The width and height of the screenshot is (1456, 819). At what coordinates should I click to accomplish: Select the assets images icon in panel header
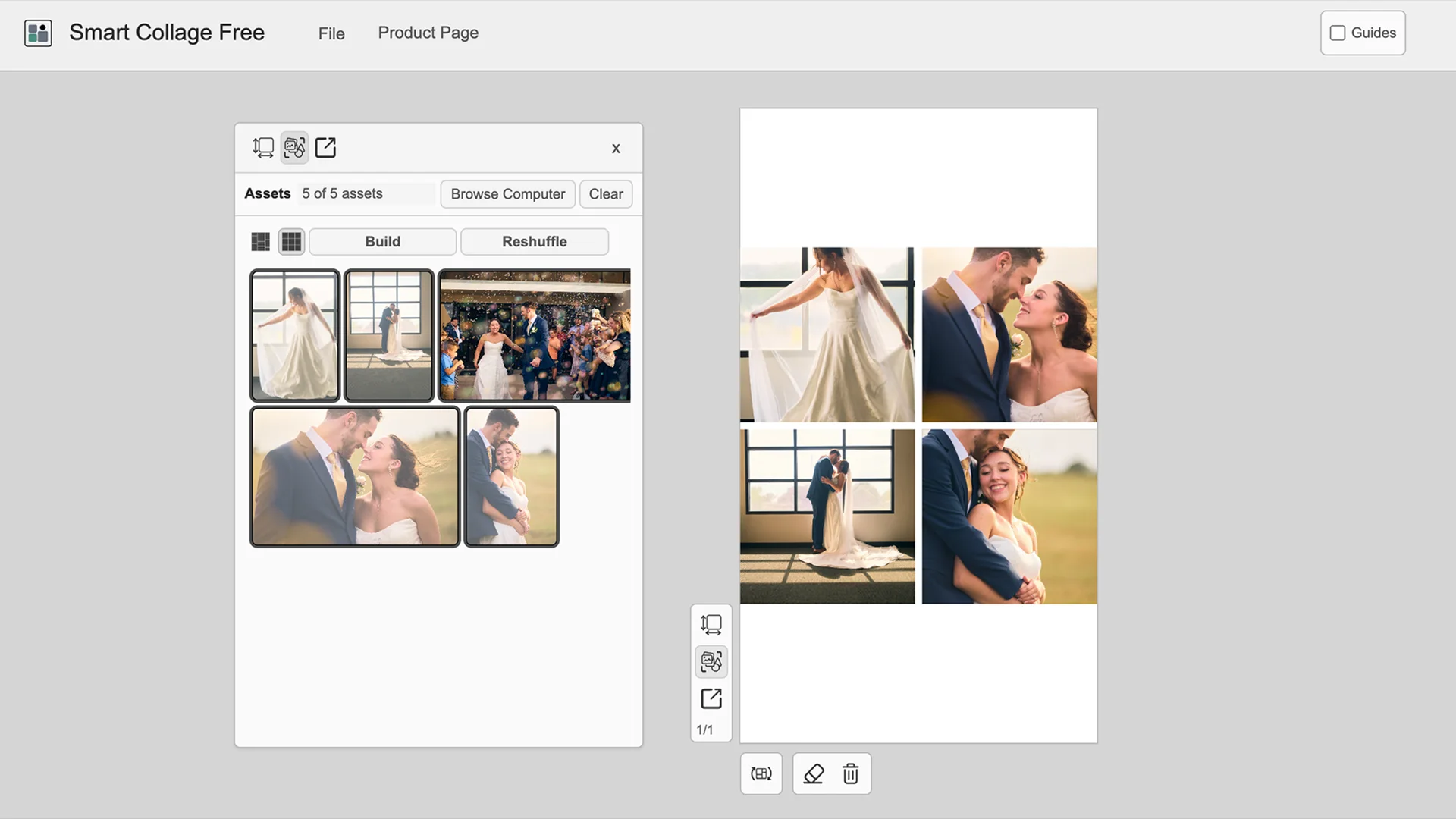[294, 147]
